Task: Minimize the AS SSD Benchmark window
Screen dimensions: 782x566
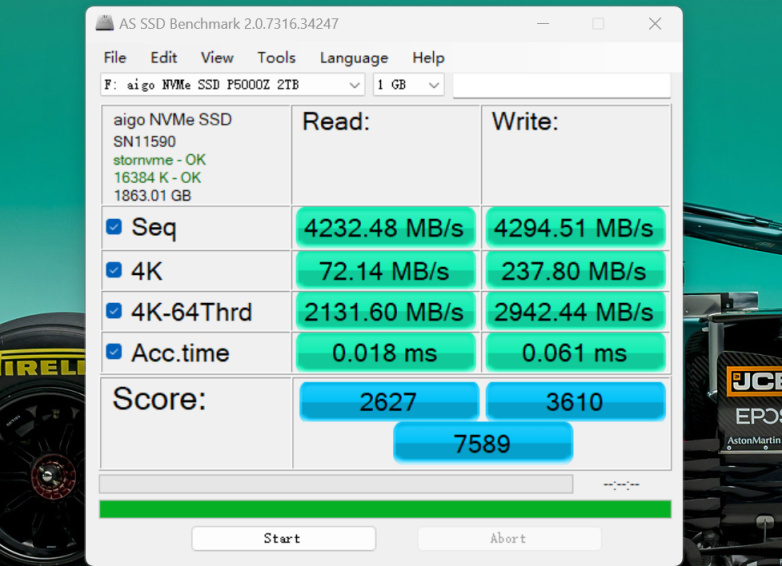Action: tap(543, 23)
